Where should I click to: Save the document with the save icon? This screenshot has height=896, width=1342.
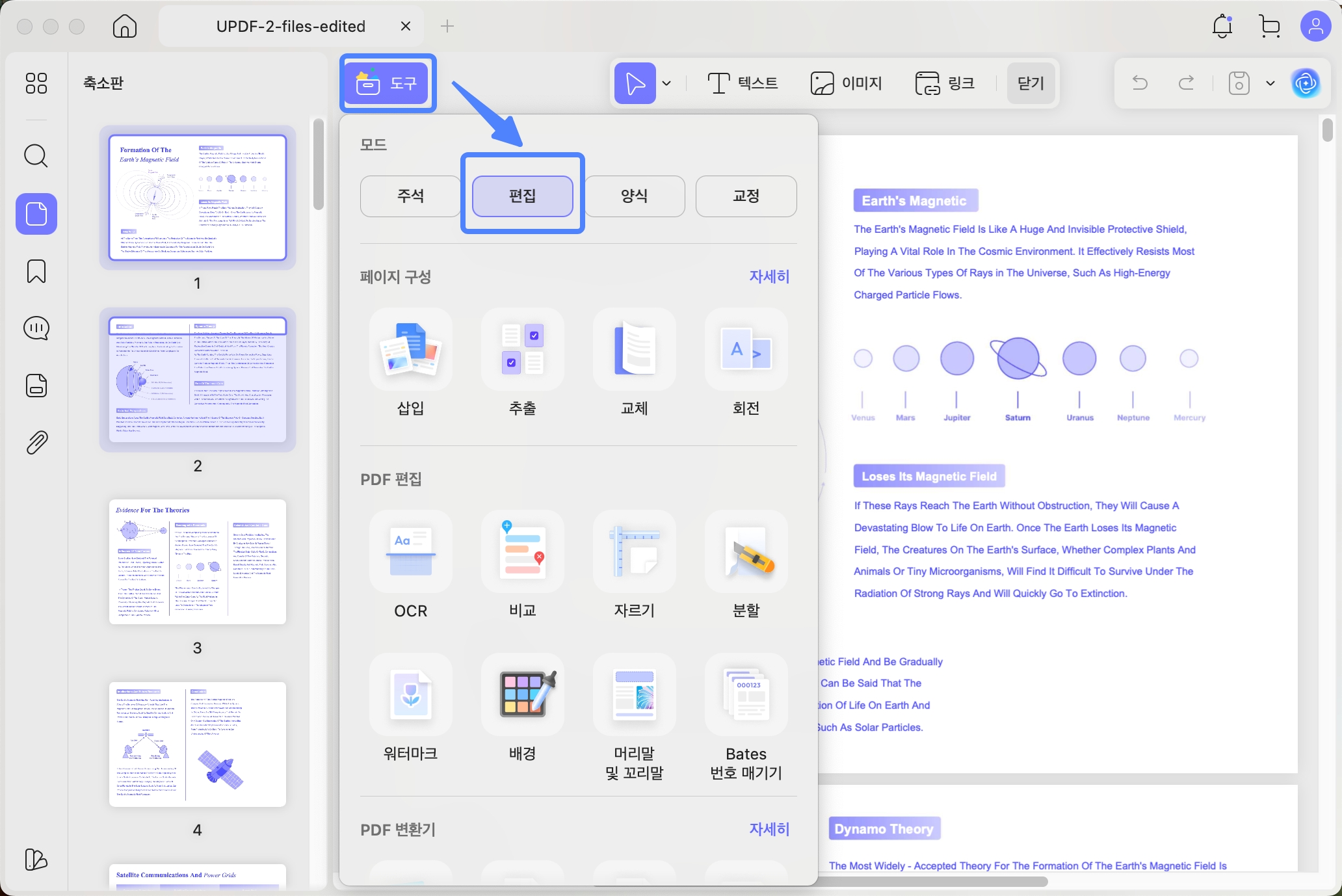click(x=1239, y=83)
